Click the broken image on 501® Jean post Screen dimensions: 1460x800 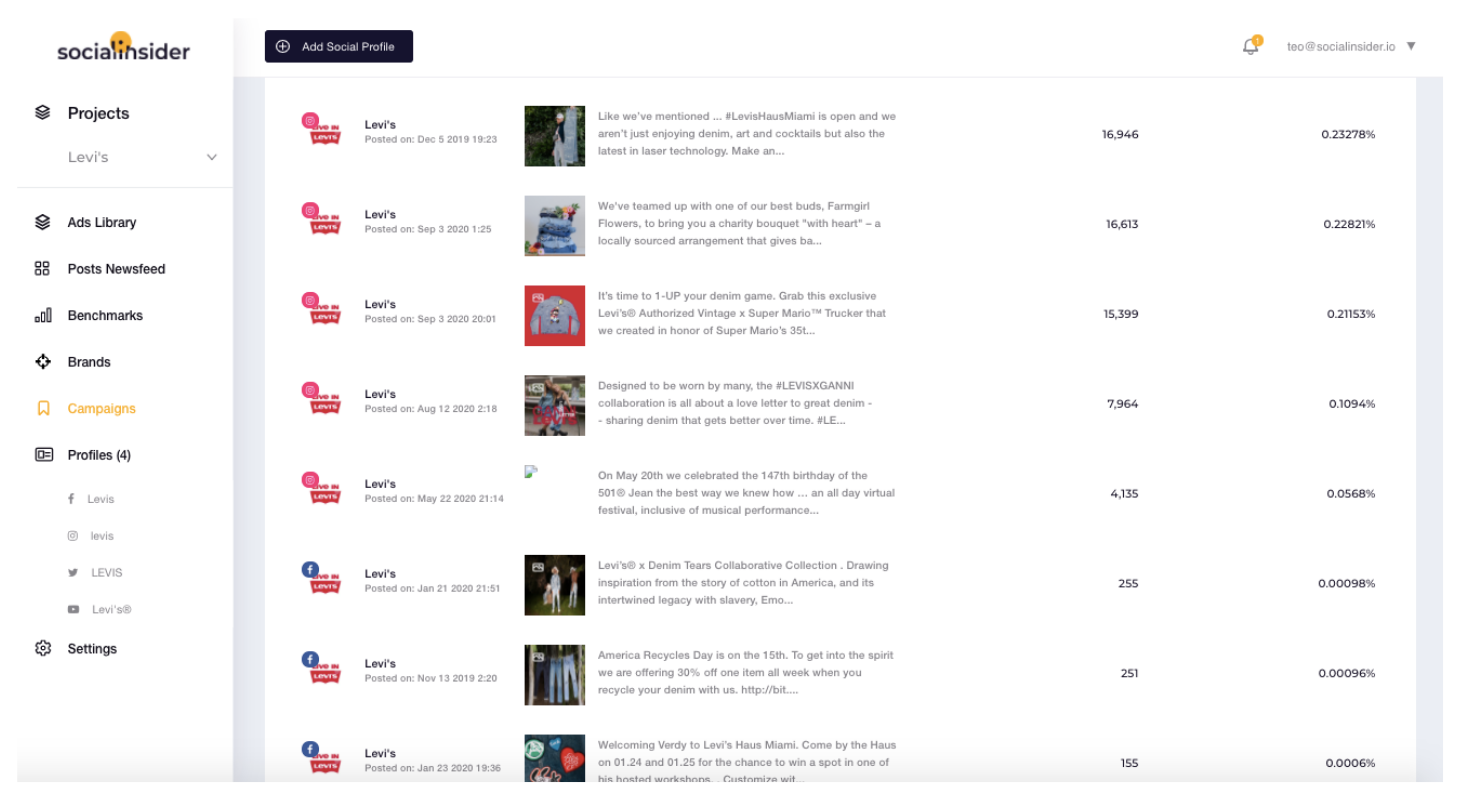click(x=531, y=471)
